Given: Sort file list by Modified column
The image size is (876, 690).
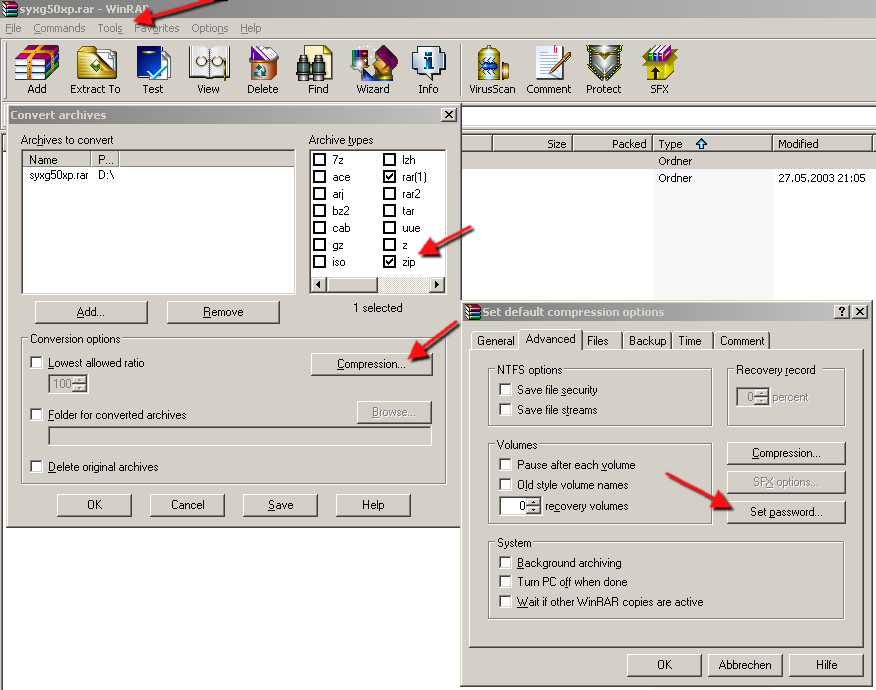Looking at the screenshot, I should (x=822, y=144).
